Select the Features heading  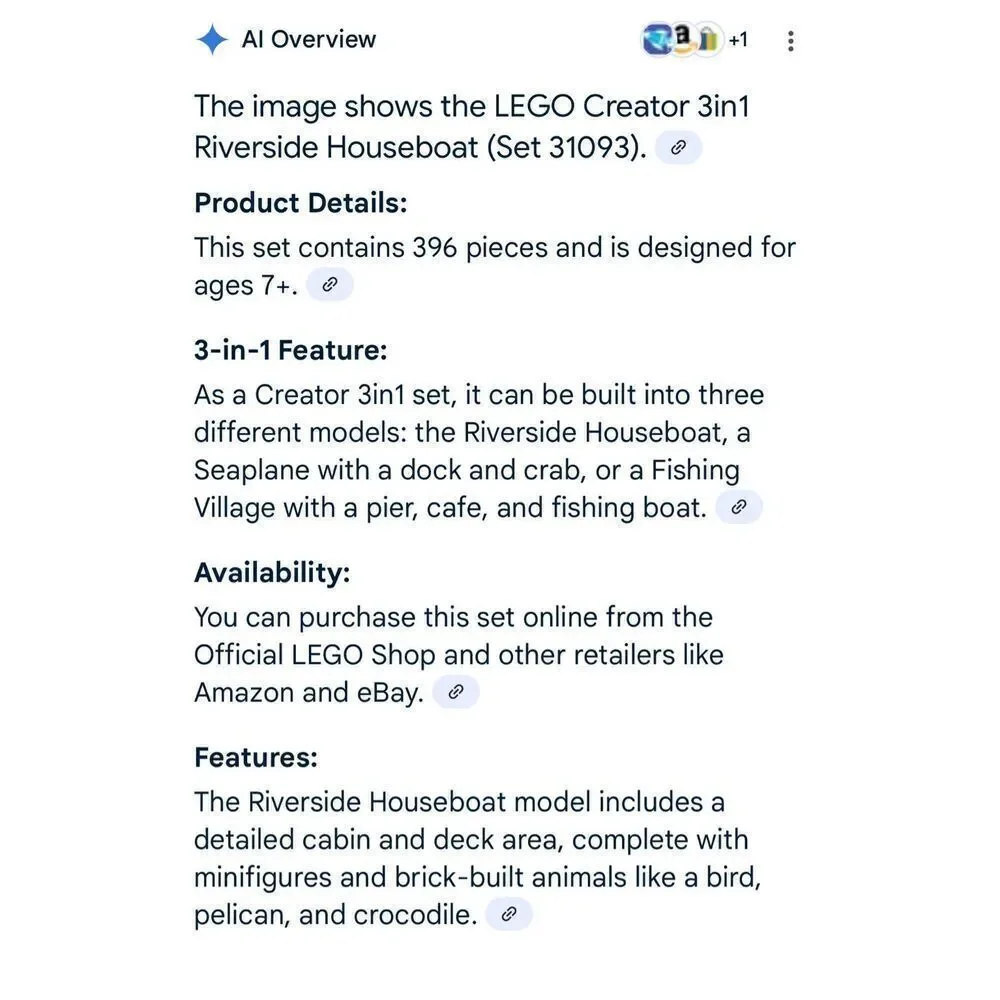click(256, 758)
